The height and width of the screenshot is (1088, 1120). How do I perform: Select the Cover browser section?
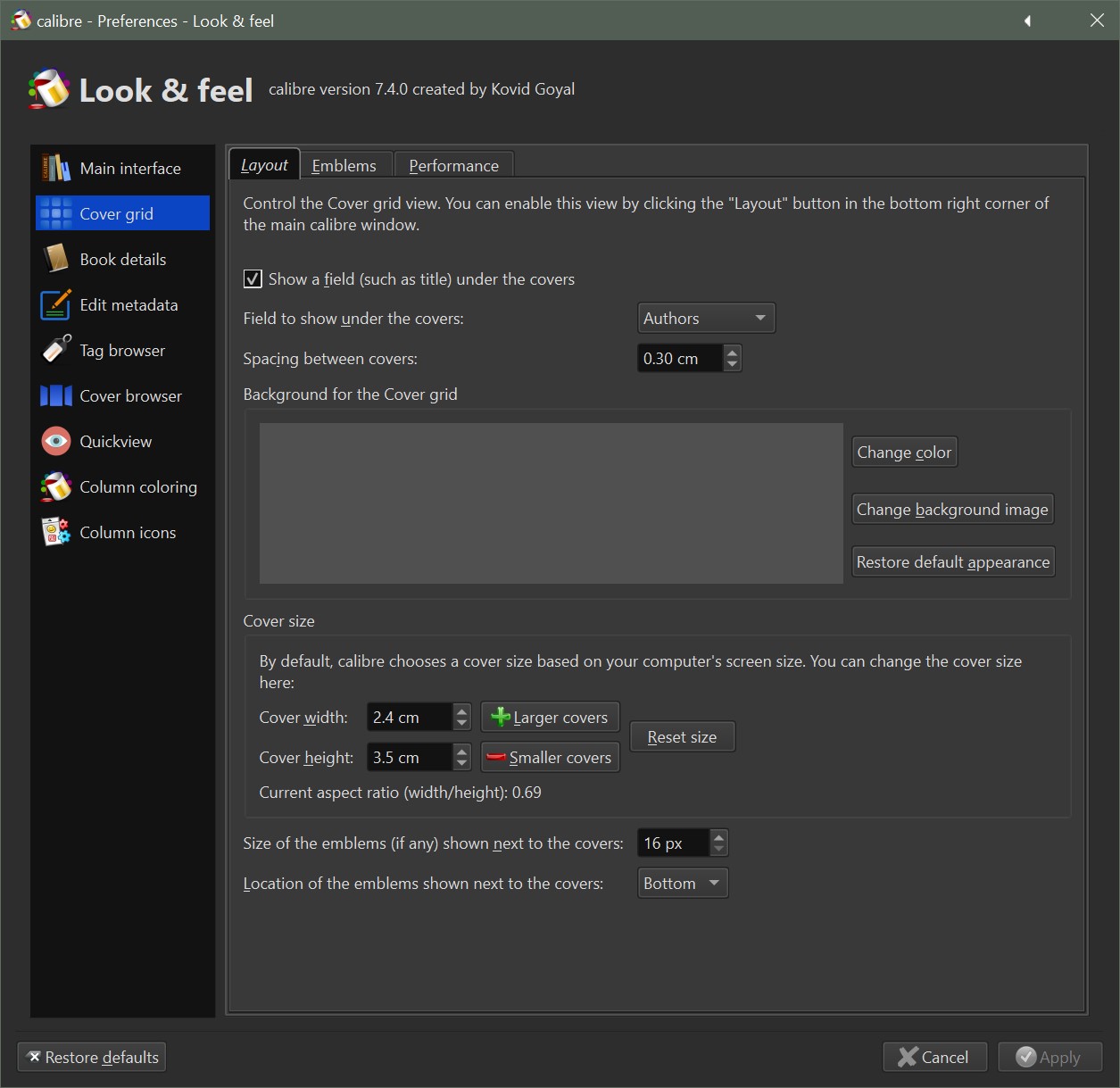[x=123, y=395]
